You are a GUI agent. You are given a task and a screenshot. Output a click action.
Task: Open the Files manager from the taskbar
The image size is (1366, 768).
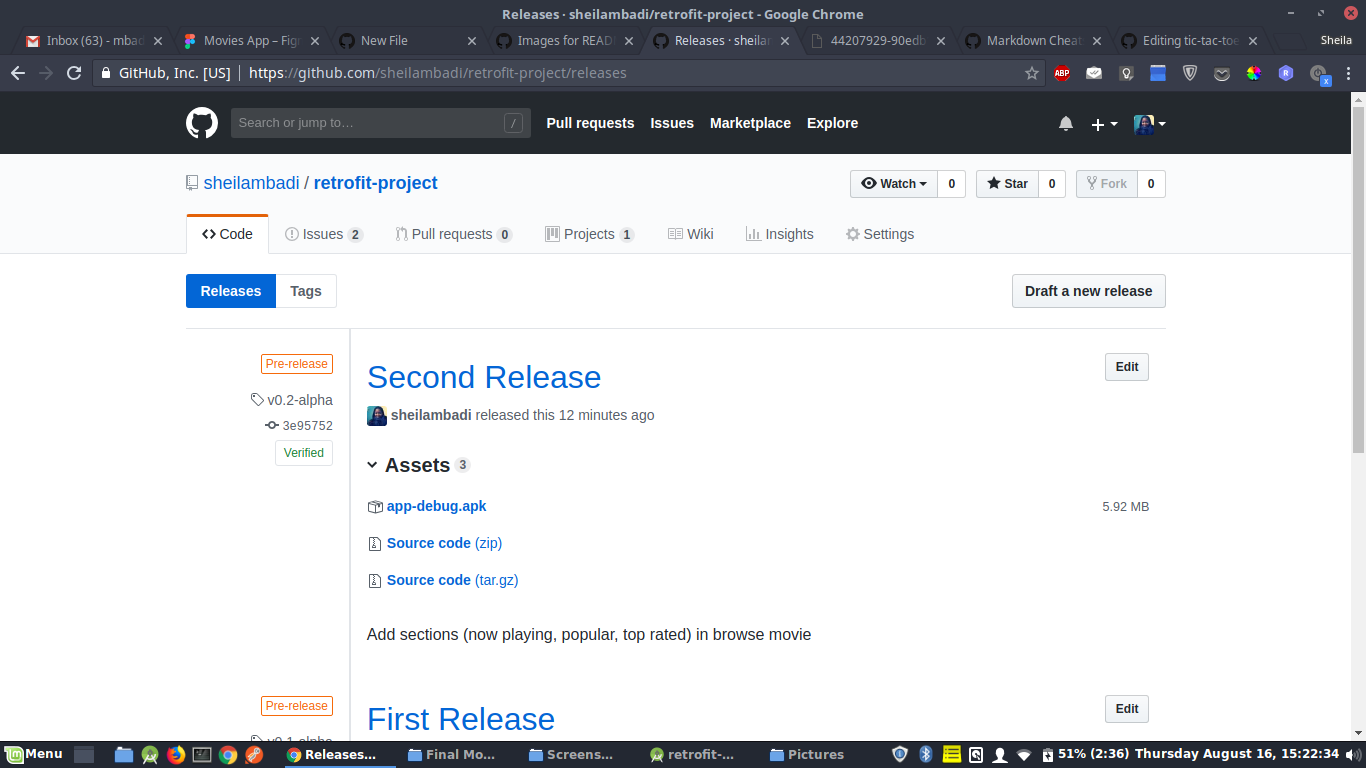pos(124,754)
